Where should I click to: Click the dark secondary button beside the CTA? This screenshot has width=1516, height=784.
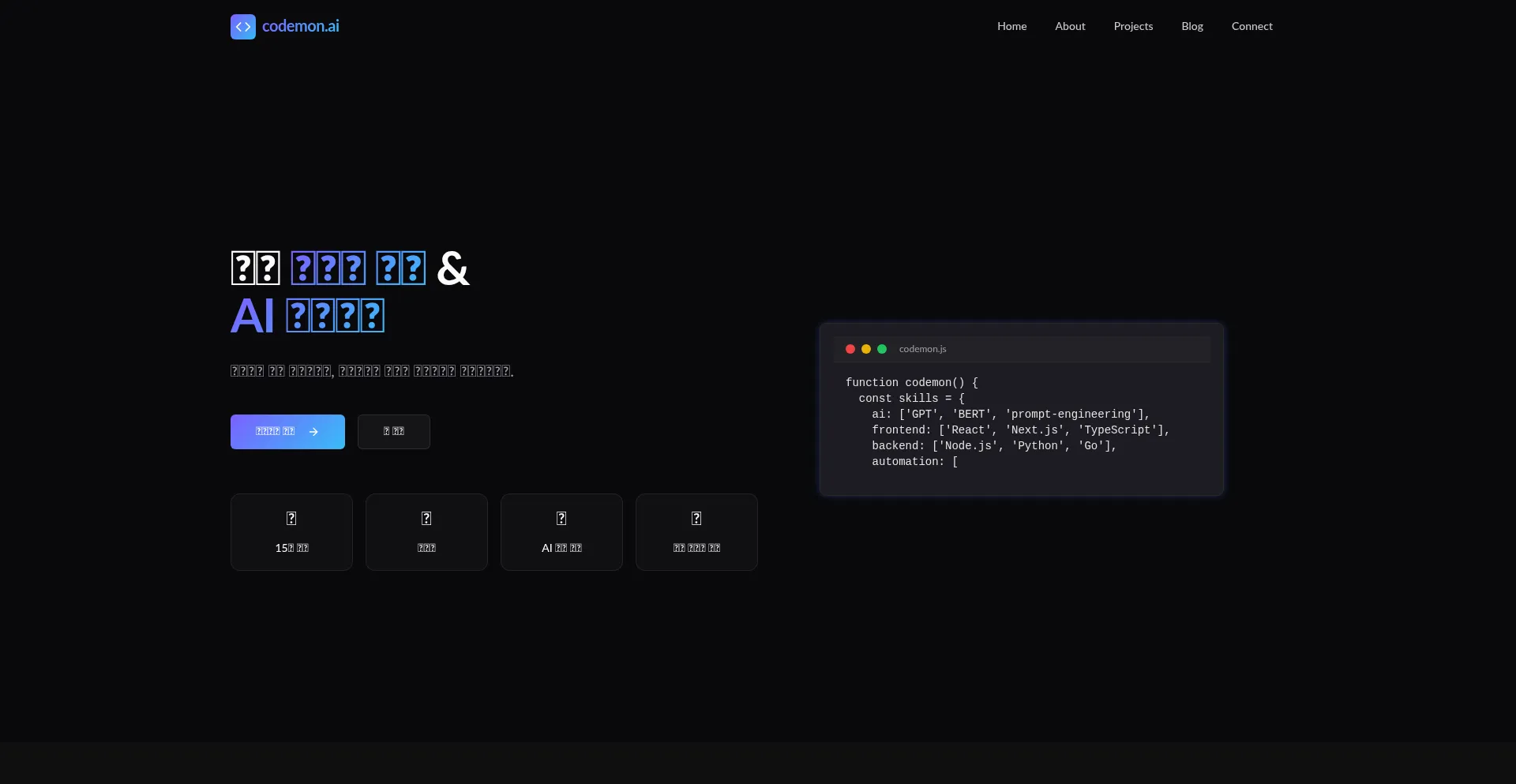click(393, 432)
